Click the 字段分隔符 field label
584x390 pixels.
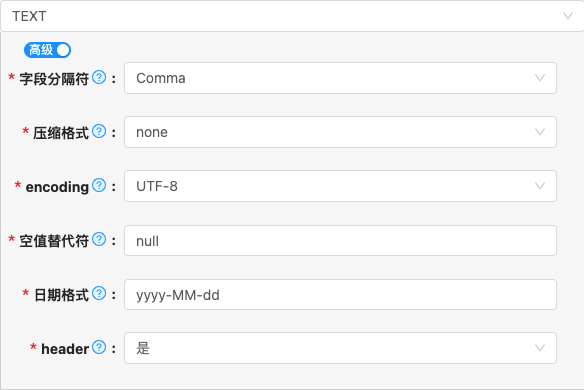pyautogui.click(x=54, y=79)
